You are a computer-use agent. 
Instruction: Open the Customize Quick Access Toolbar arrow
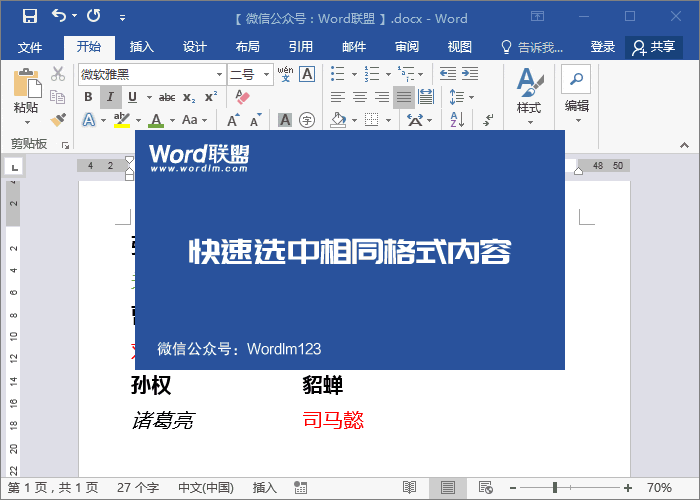(122, 18)
